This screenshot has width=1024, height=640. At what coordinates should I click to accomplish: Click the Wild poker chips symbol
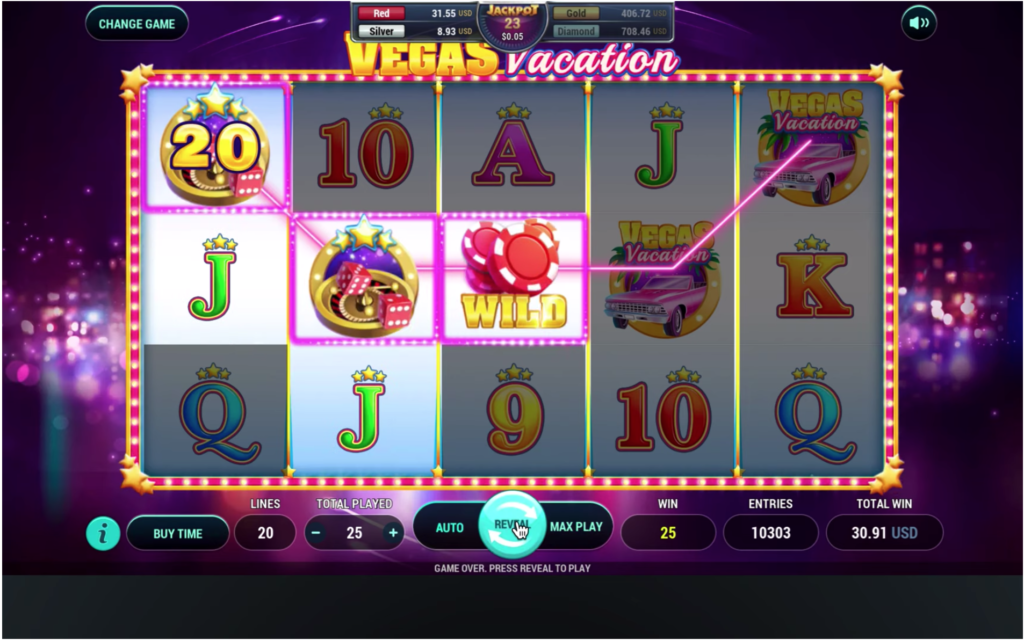tap(513, 276)
